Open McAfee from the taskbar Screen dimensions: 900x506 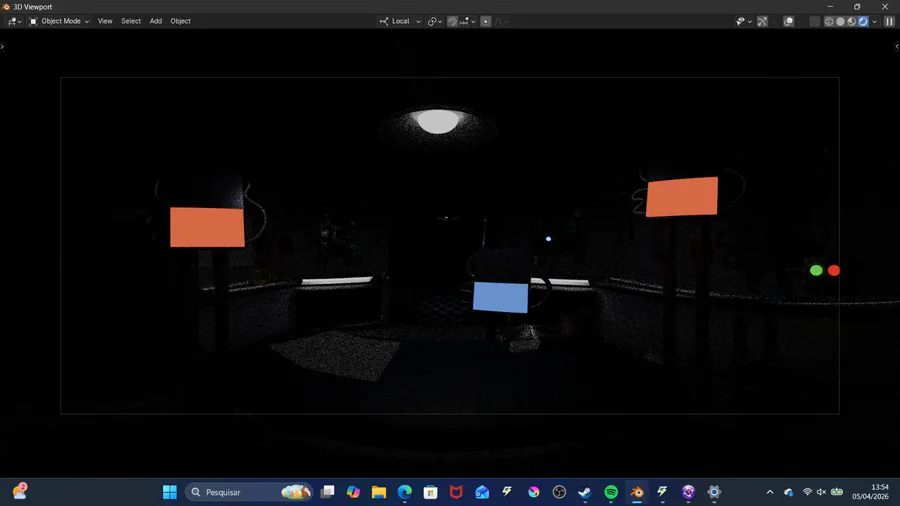pos(456,492)
